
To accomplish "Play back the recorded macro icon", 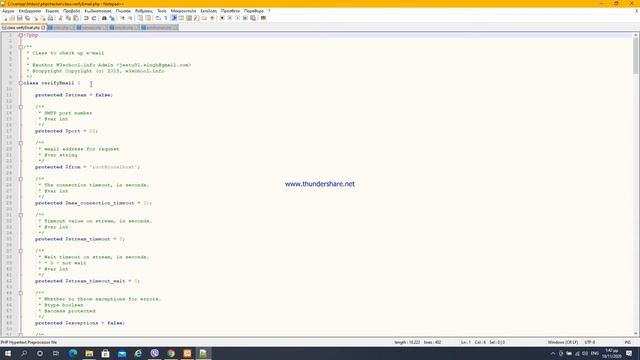I will (x=237, y=18).
